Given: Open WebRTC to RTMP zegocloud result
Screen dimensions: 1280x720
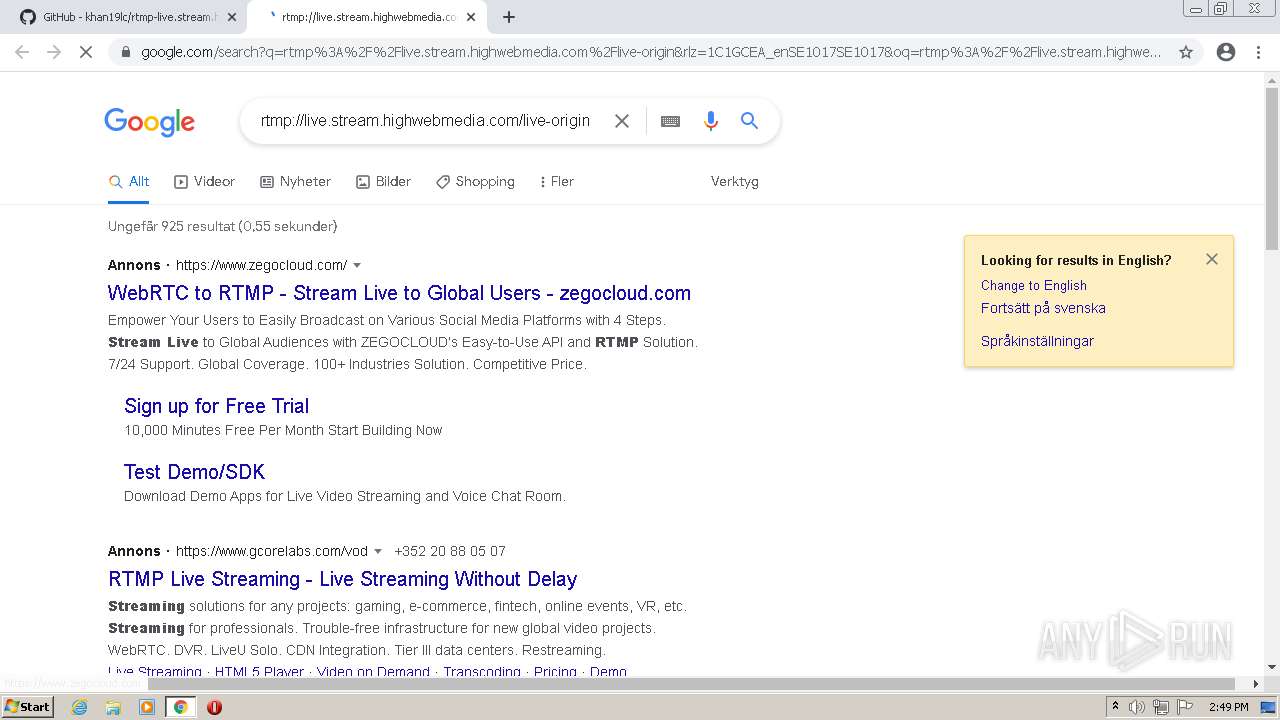Looking at the screenshot, I should (399, 293).
